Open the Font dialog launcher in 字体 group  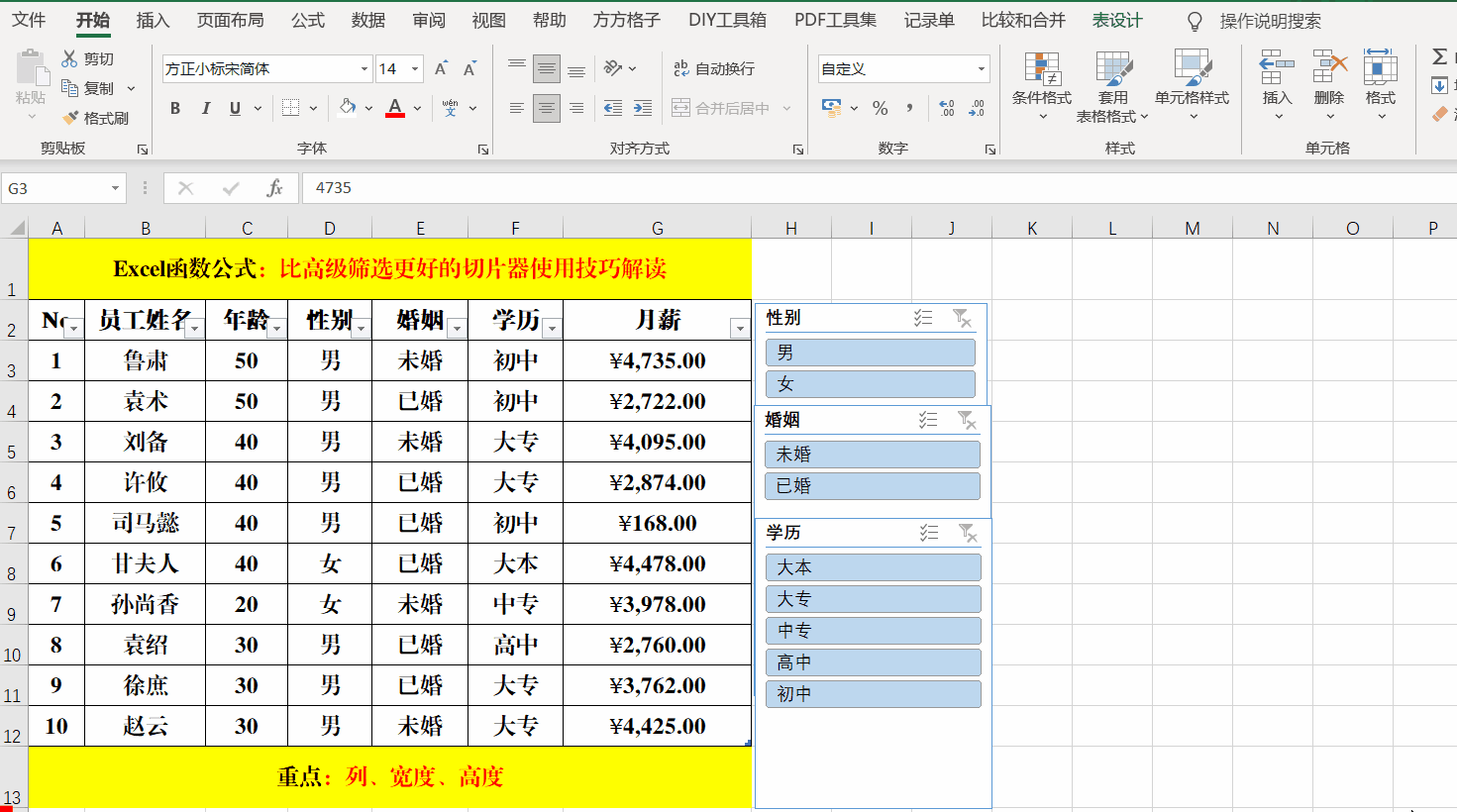click(483, 150)
